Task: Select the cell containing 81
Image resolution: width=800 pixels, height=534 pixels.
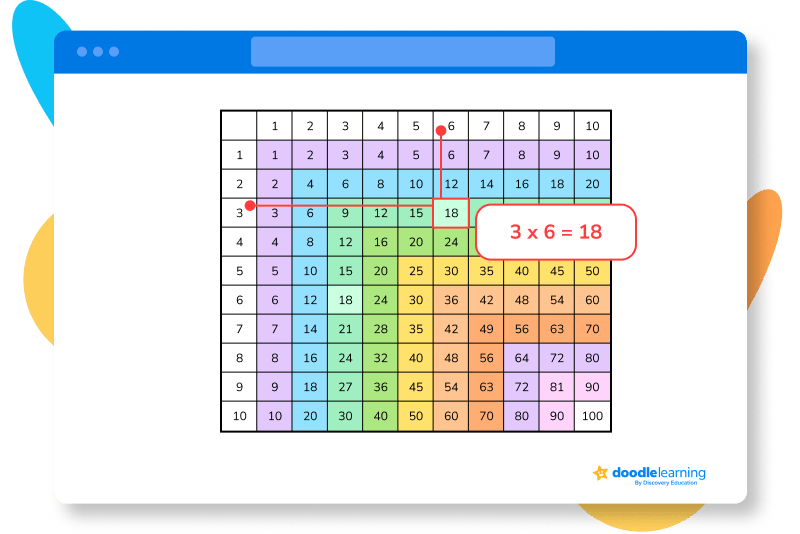Action: tap(557, 386)
